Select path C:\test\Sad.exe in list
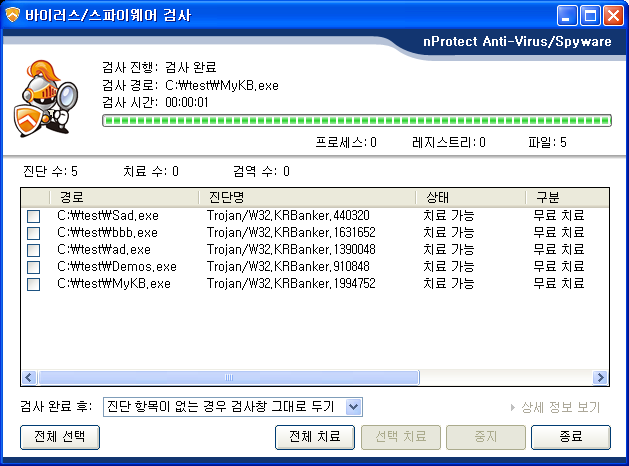Screen dimensions: 629x466 [108, 216]
